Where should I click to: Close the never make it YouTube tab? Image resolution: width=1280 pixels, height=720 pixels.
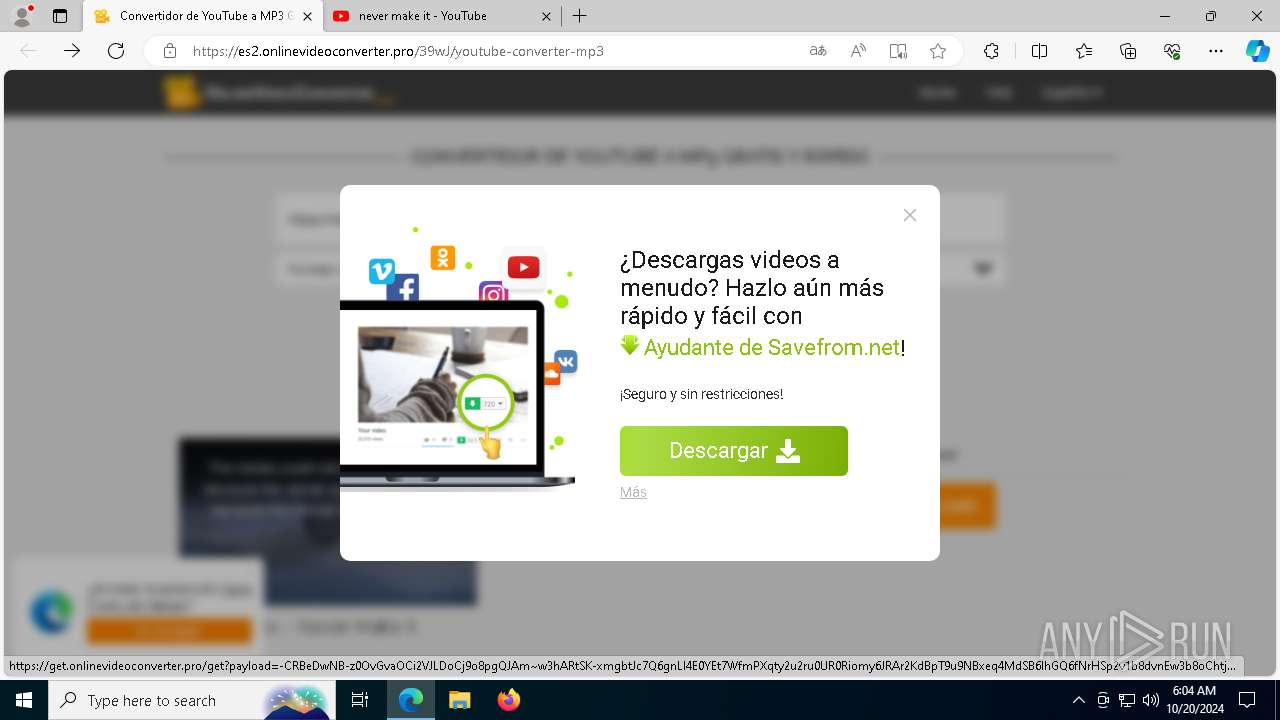[x=546, y=16]
